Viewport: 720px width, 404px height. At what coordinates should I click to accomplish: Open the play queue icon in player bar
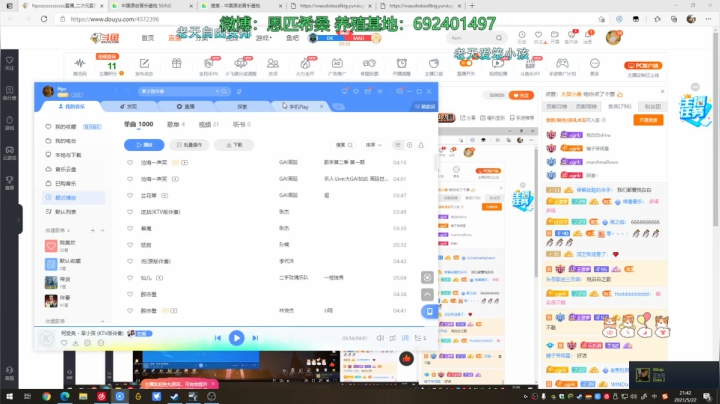(x=418, y=338)
